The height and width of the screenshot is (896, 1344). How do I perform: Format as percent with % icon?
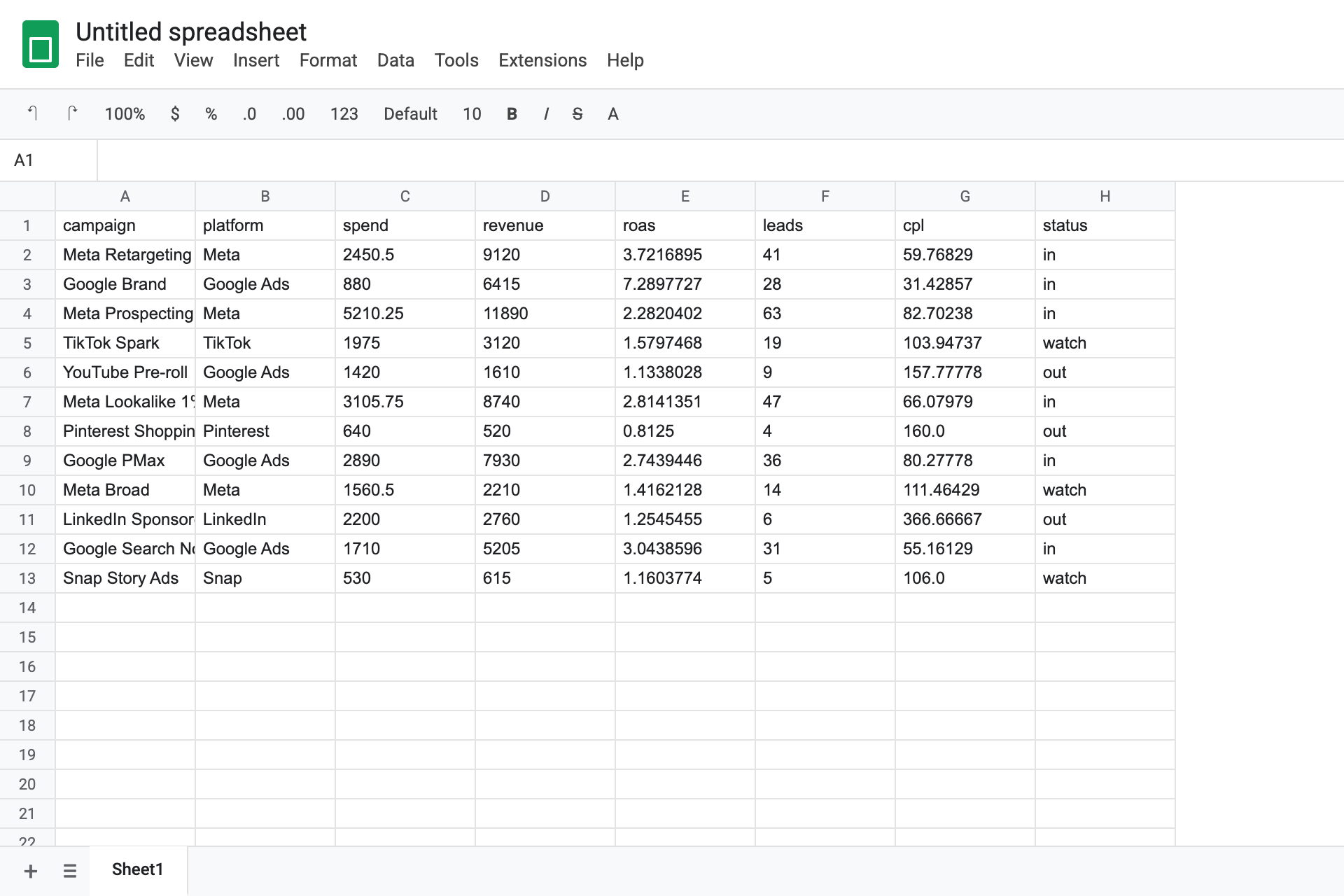[x=211, y=113]
